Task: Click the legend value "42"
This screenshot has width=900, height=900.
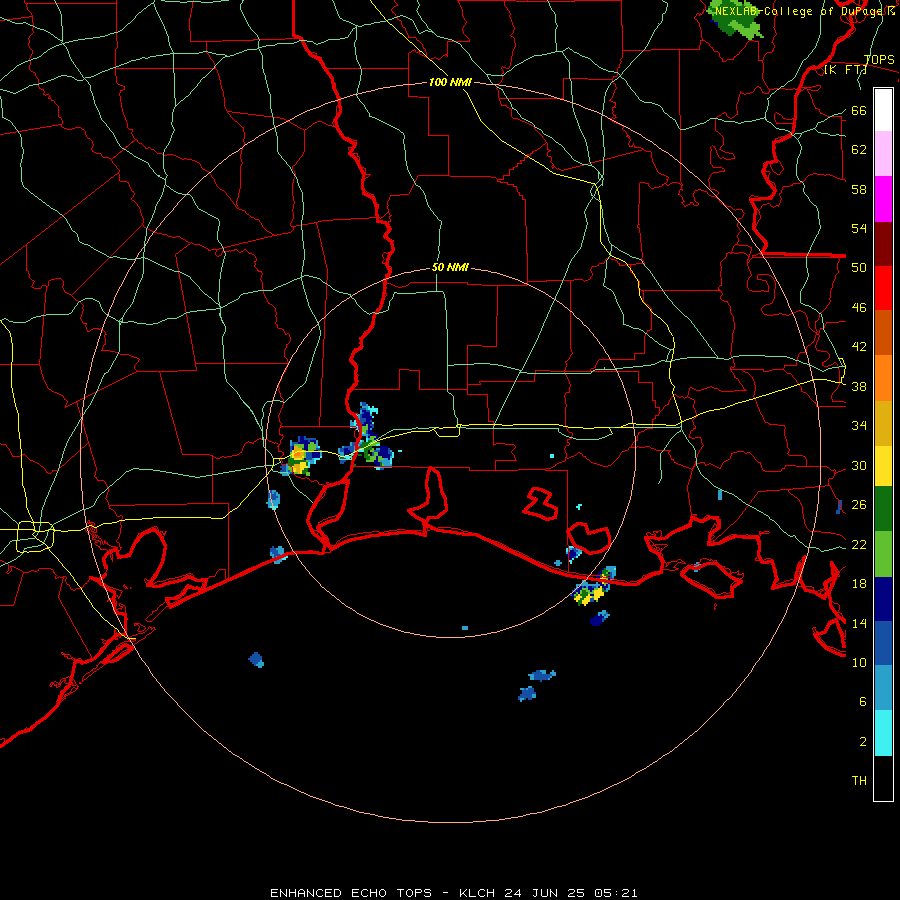Action: (x=859, y=346)
